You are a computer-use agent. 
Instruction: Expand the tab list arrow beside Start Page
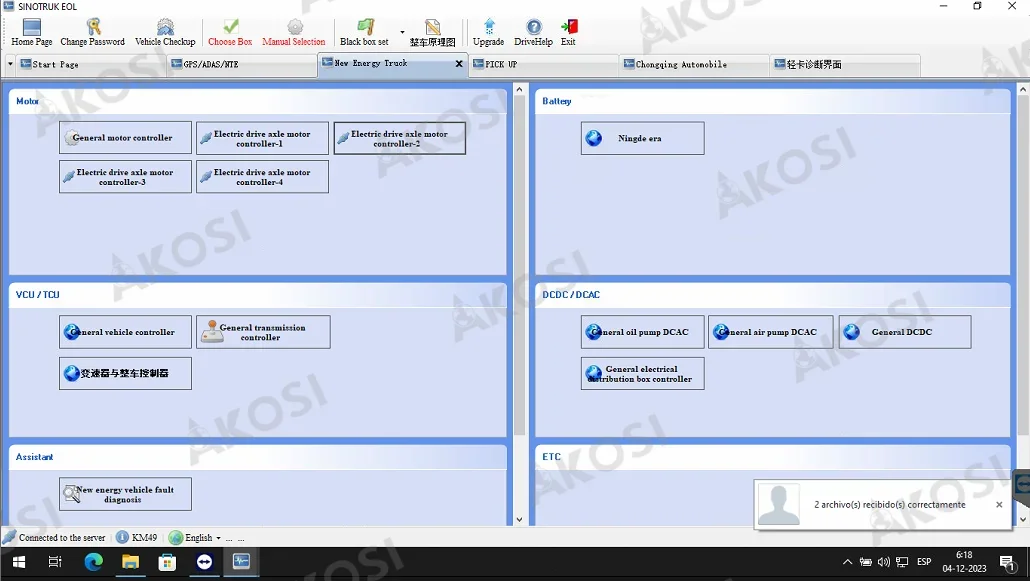pyautogui.click(x=10, y=64)
